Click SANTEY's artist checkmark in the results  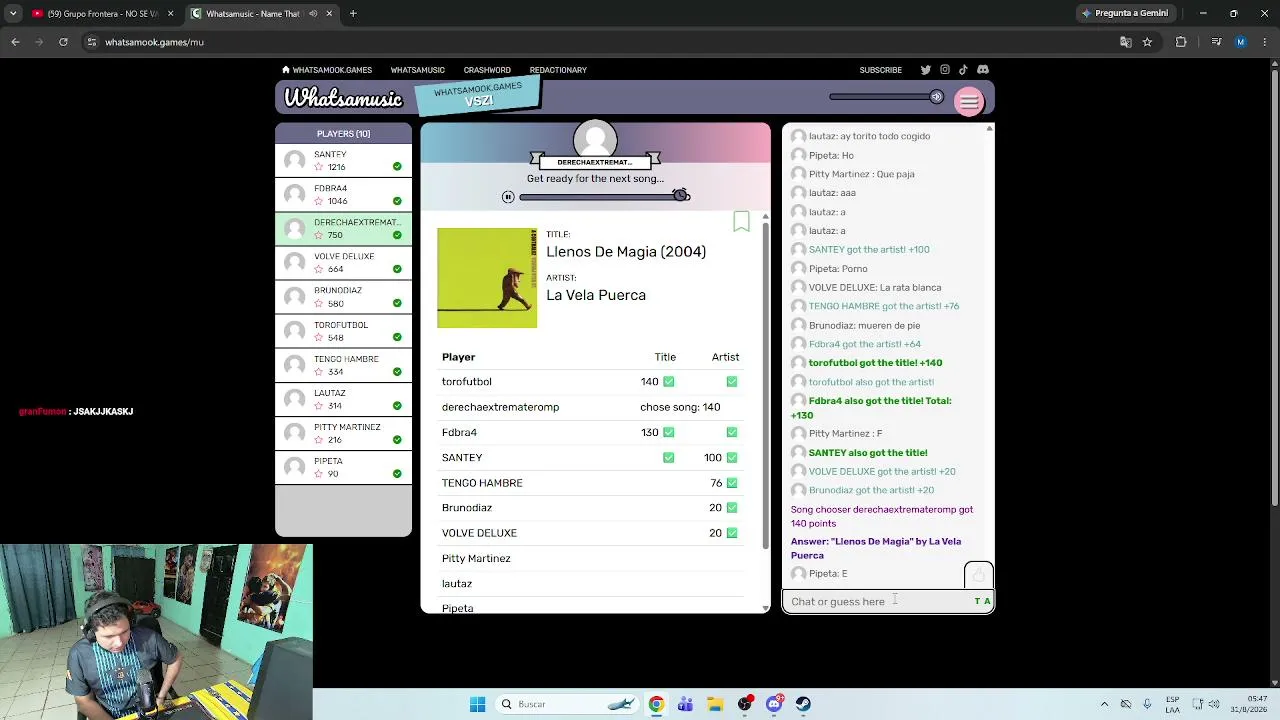tap(732, 458)
